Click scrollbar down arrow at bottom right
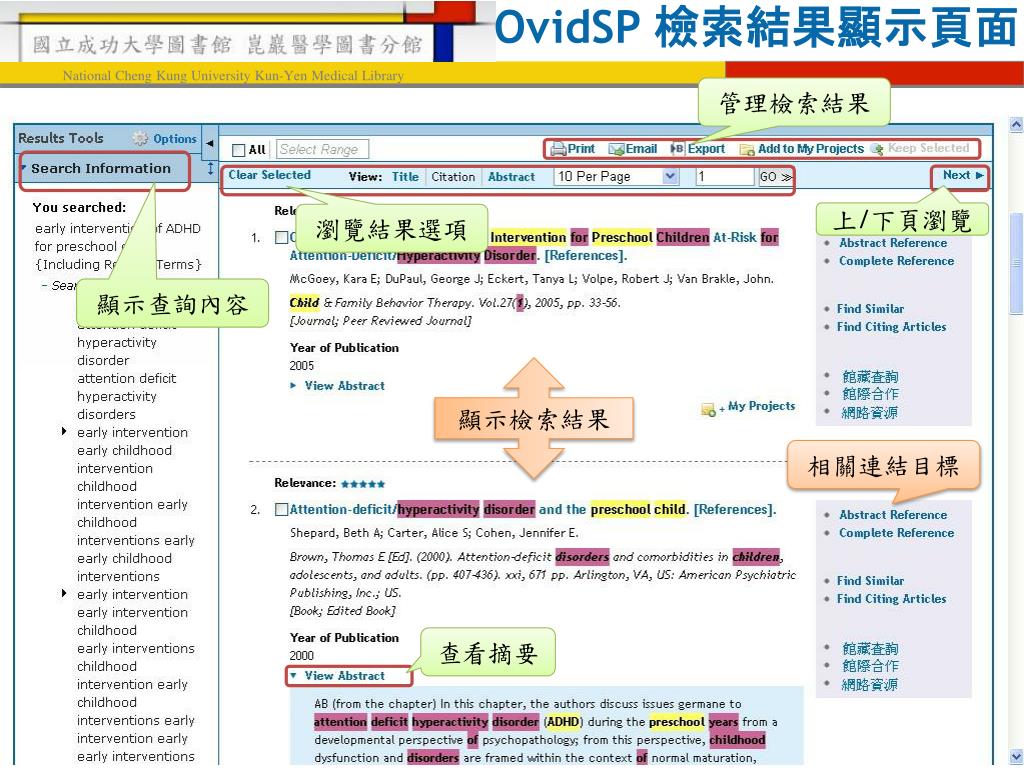The image size is (1024, 768). pos(1016,758)
